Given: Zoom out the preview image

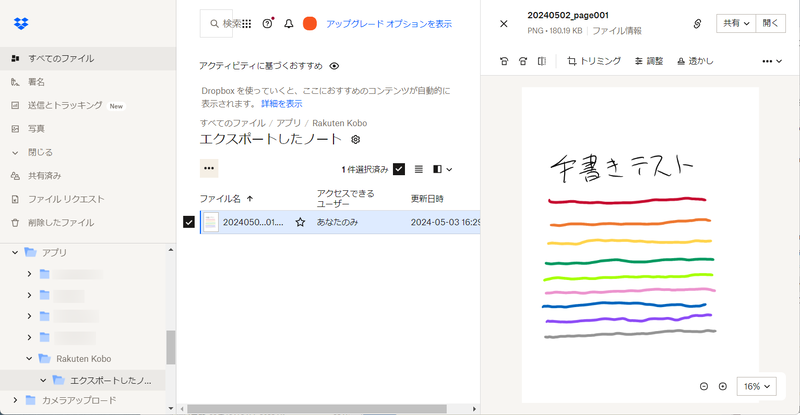Looking at the screenshot, I should tap(704, 386).
